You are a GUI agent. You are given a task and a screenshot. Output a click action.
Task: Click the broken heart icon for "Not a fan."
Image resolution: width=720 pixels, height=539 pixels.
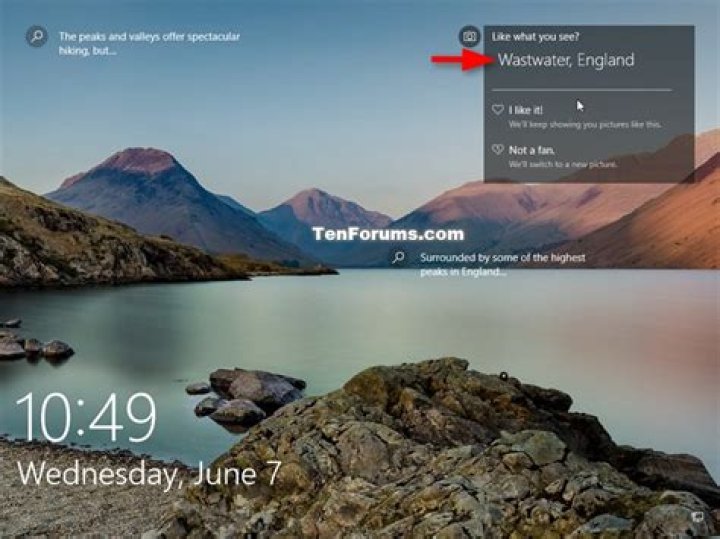click(x=498, y=150)
